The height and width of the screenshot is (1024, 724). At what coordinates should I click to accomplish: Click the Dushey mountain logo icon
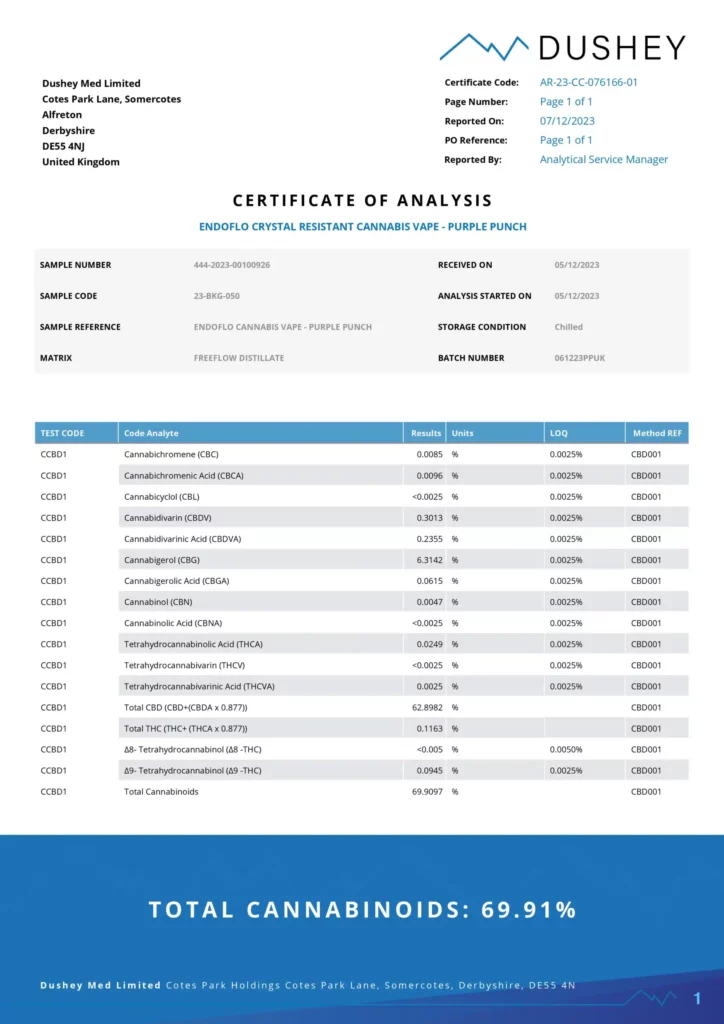[484, 46]
